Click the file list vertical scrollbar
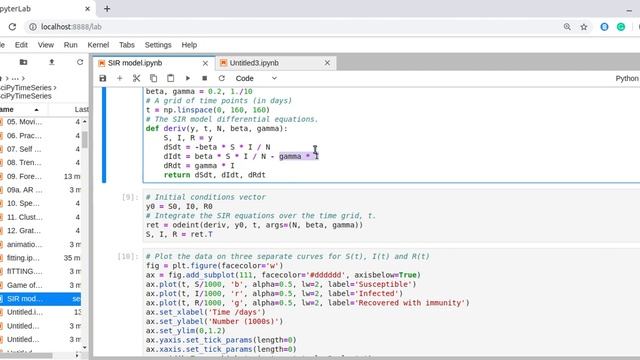 tap(85, 140)
